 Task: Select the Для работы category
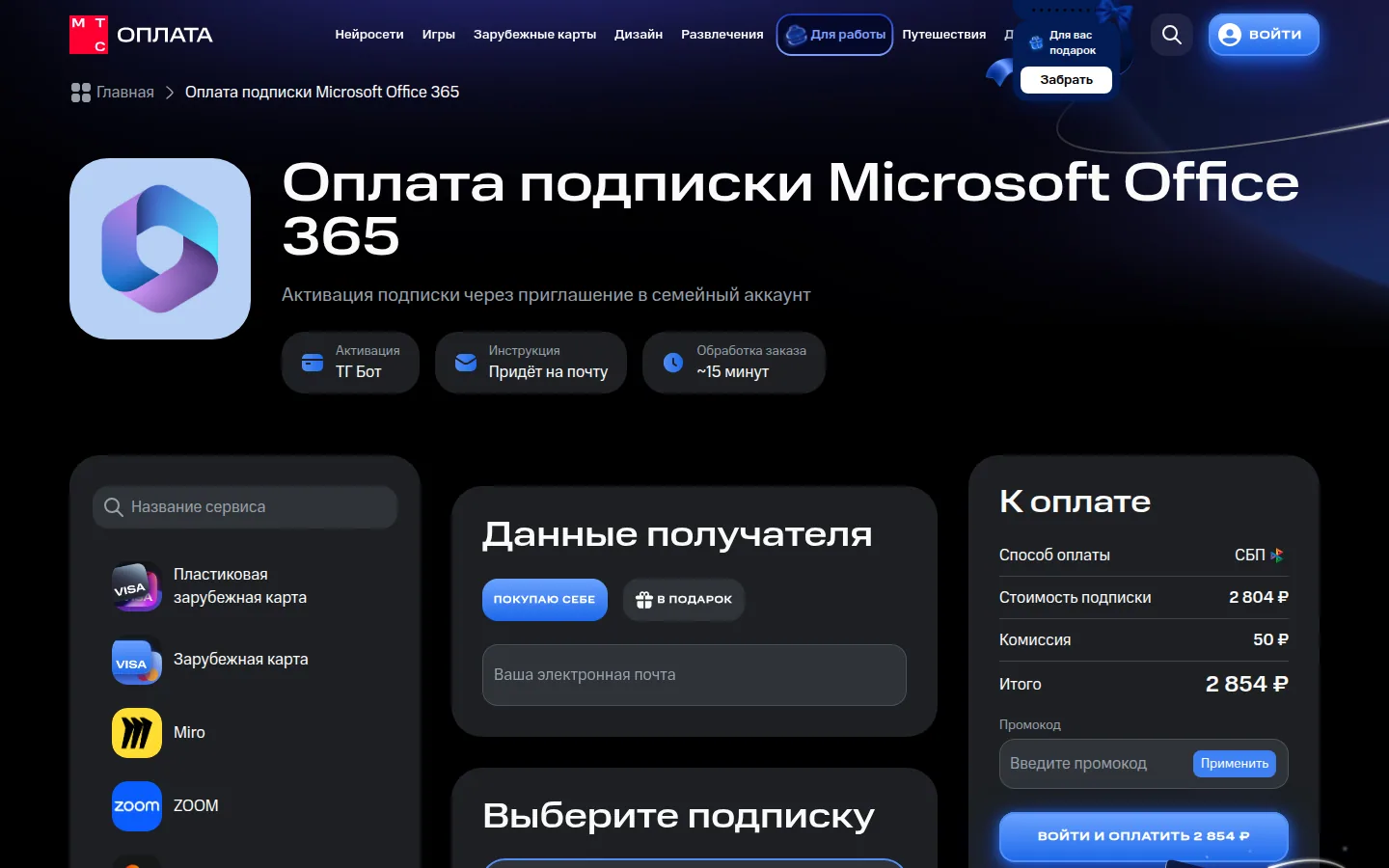click(x=835, y=35)
